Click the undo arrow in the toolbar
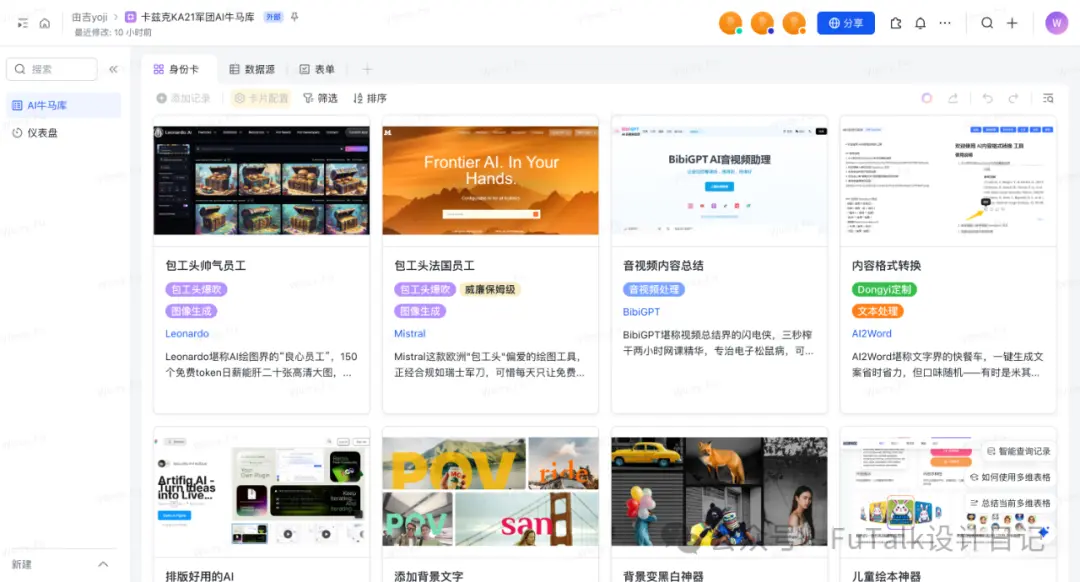1080x582 pixels. point(987,98)
